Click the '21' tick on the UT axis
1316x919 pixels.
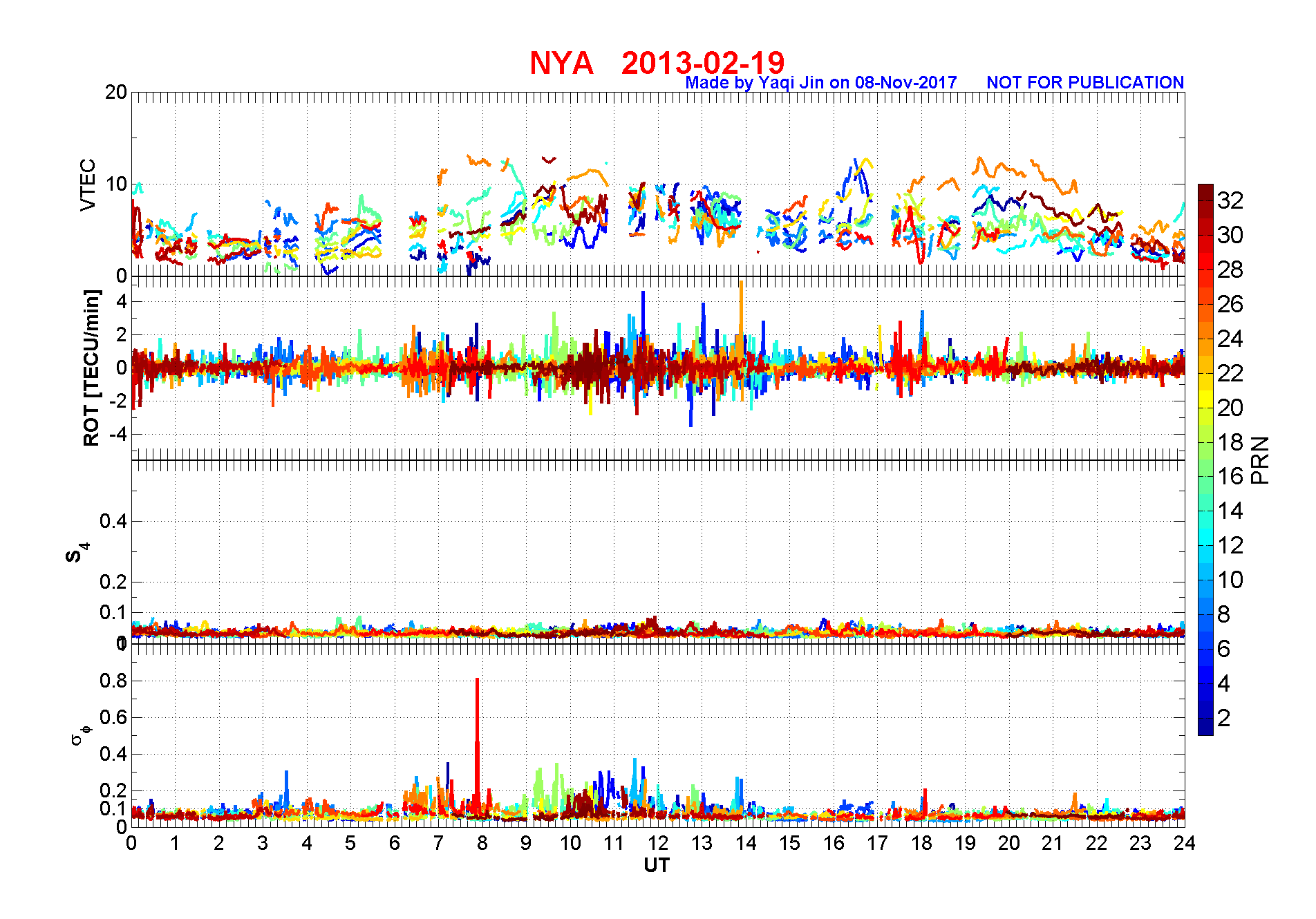[x=1053, y=843]
